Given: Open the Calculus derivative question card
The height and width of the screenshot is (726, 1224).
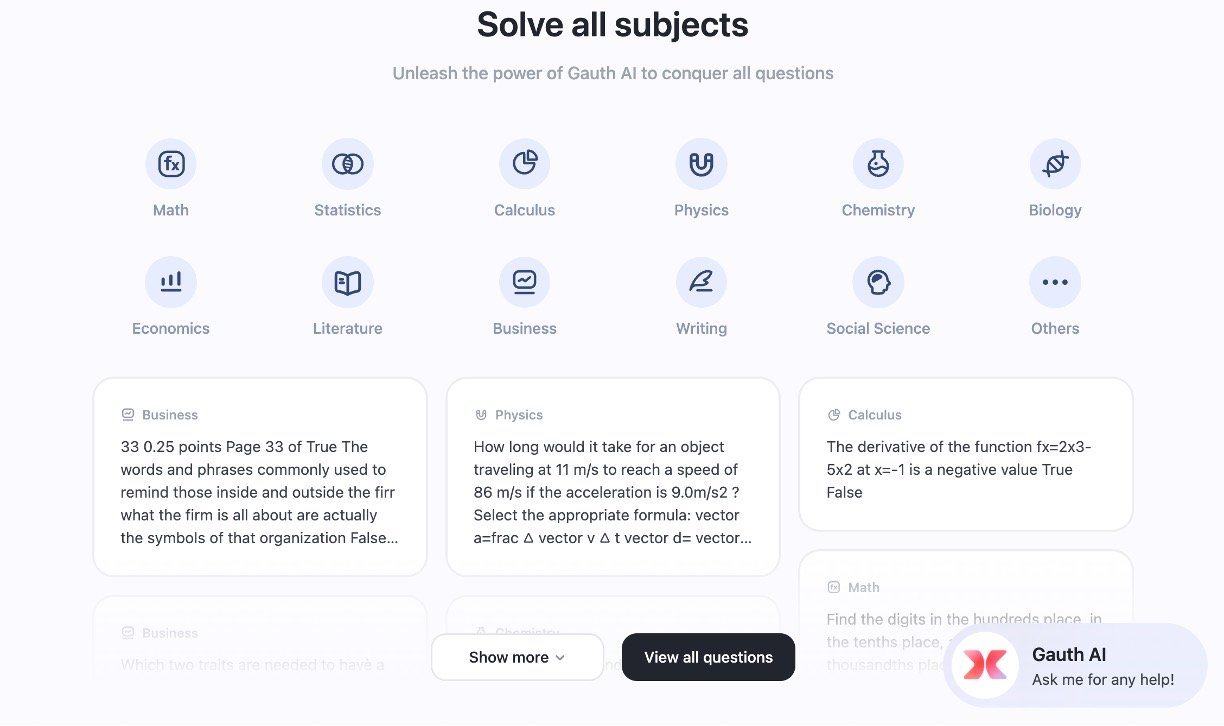Looking at the screenshot, I should click(x=965, y=455).
